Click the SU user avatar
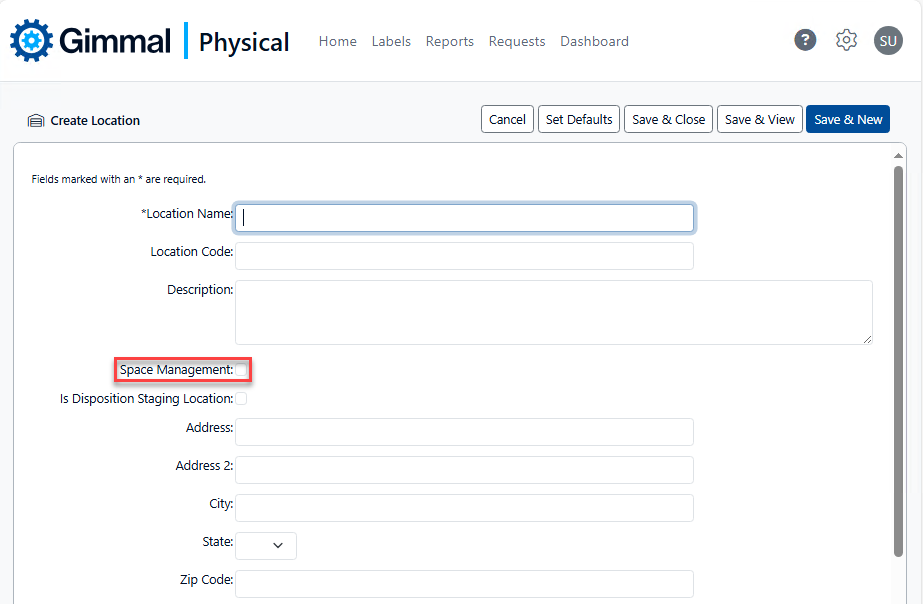This screenshot has width=923, height=604. 887,40
